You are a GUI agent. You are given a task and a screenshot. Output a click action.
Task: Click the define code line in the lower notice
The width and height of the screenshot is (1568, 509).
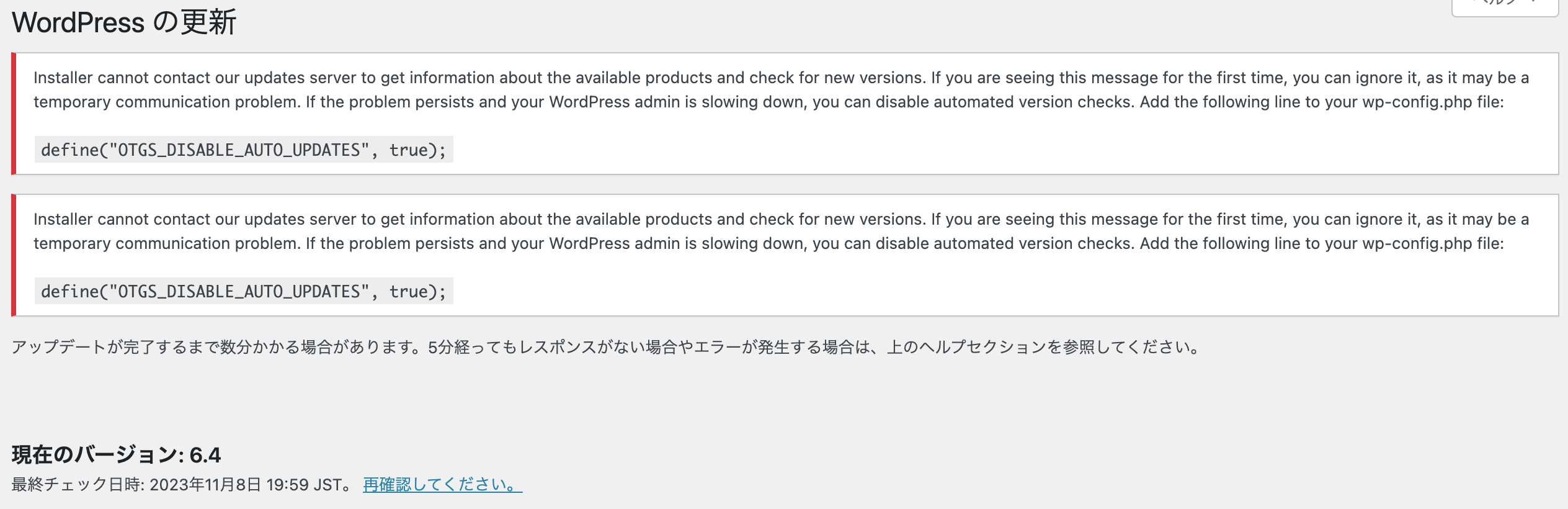coord(244,291)
